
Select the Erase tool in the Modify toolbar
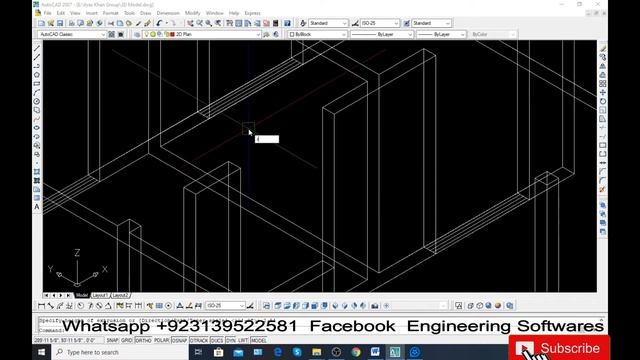point(603,48)
